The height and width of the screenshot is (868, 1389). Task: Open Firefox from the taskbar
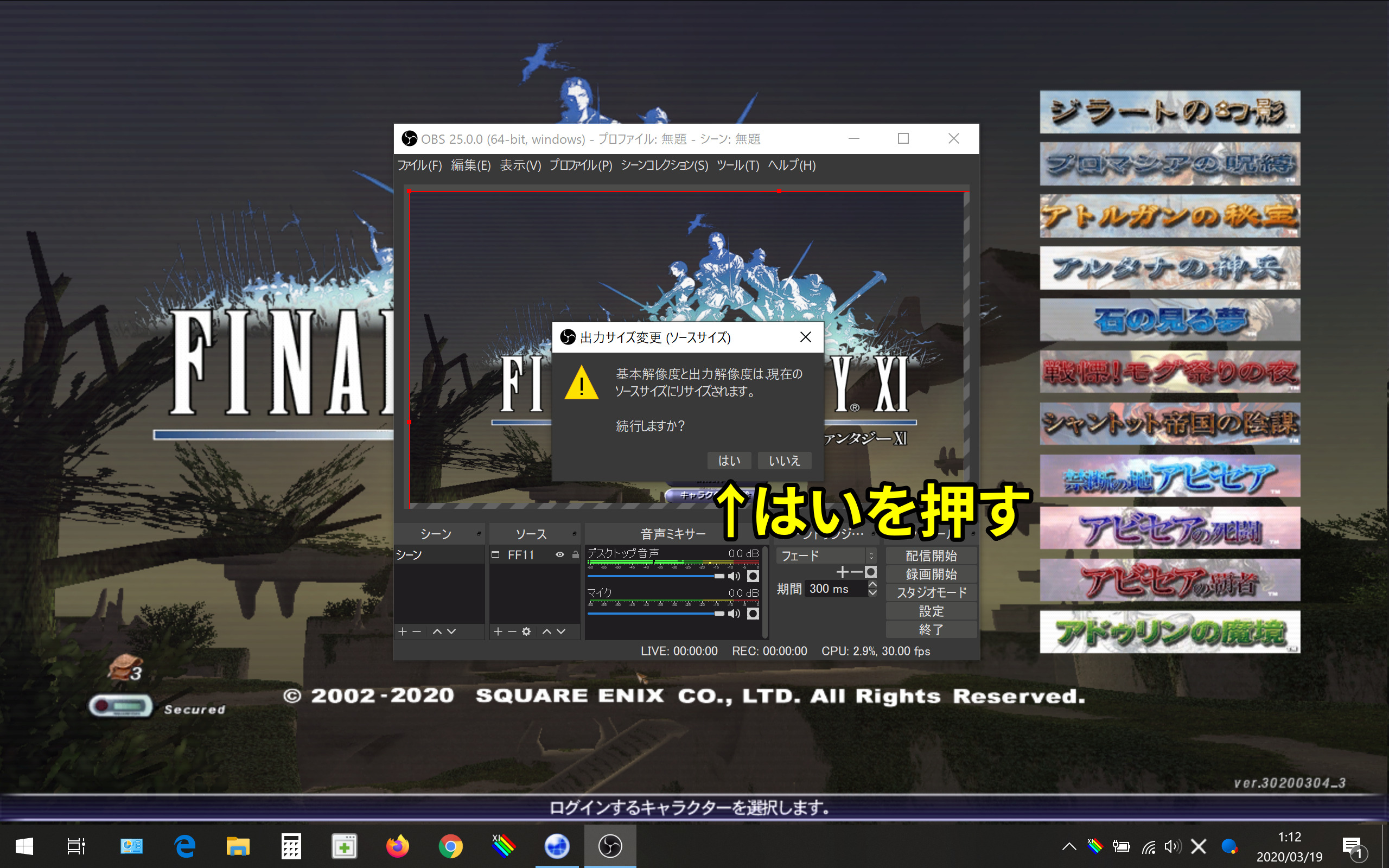pyautogui.click(x=397, y=846)
